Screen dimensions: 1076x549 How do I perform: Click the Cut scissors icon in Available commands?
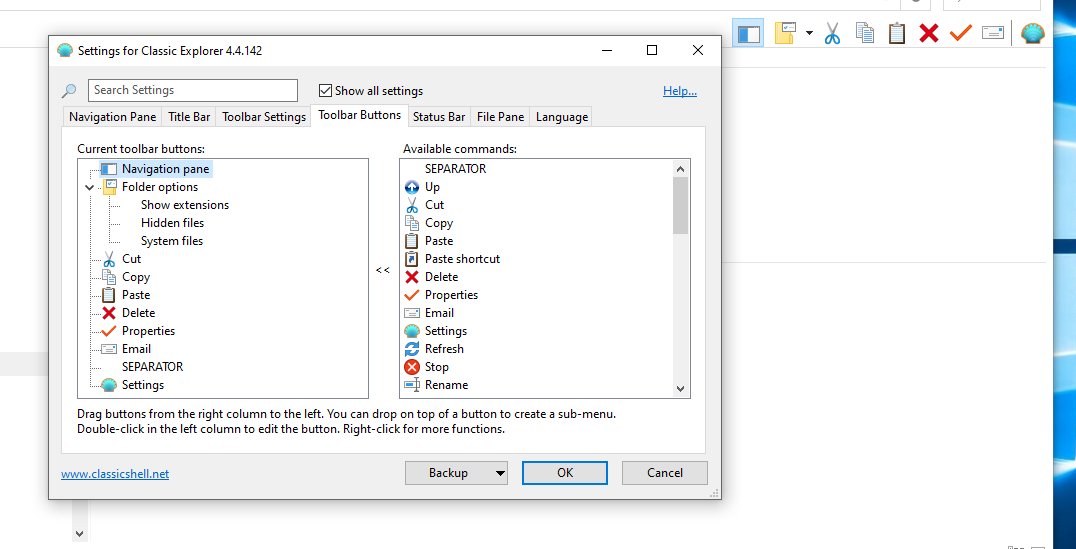(412, 205)
